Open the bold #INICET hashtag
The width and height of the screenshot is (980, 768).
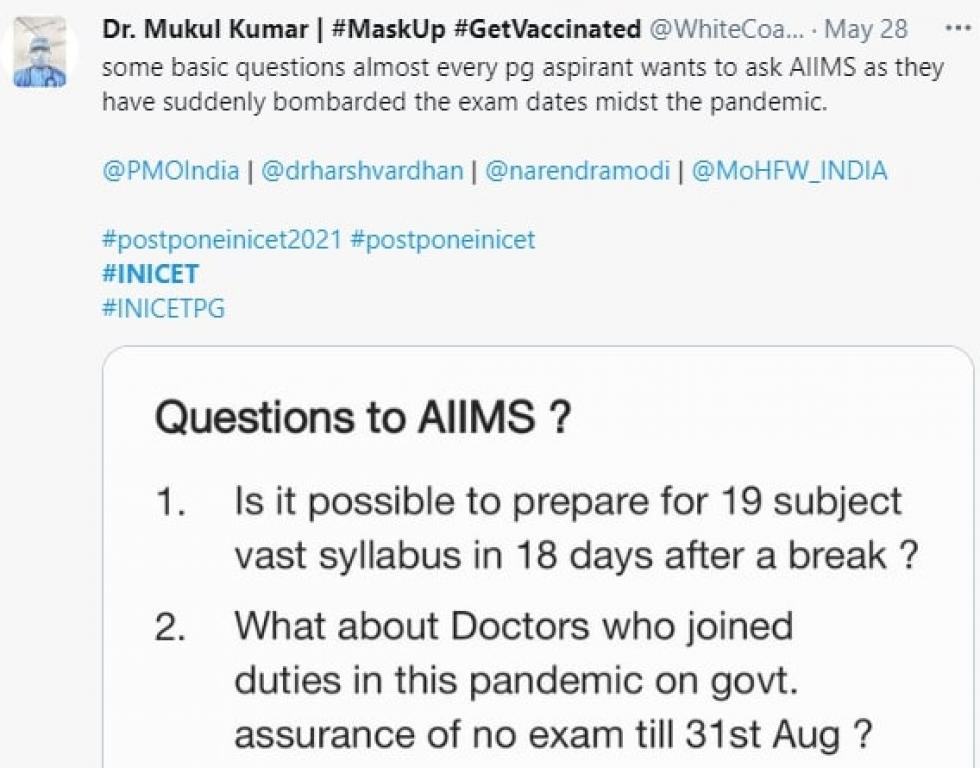point(150,274)
